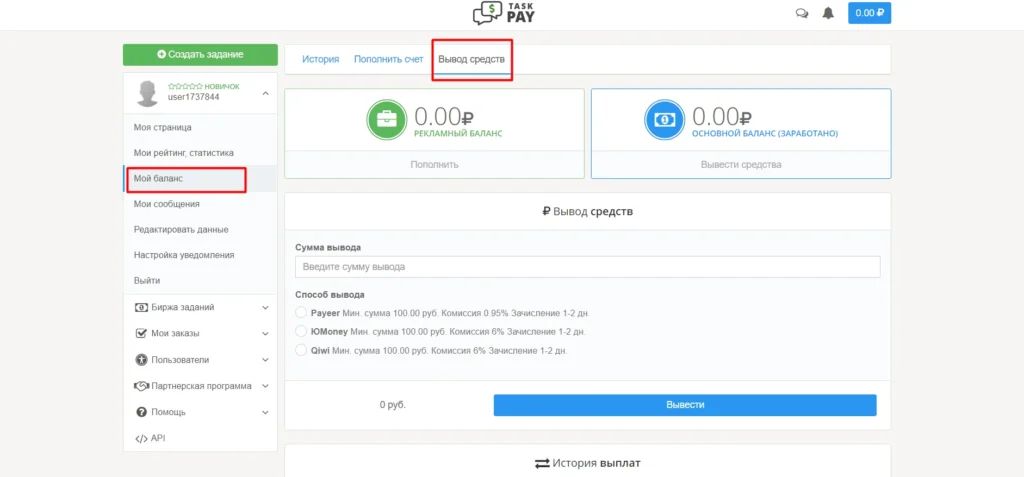Click the Сумма вывода input field
Image resolution: width=1024 pixels, height=477 pixels.
click(588, 267)
